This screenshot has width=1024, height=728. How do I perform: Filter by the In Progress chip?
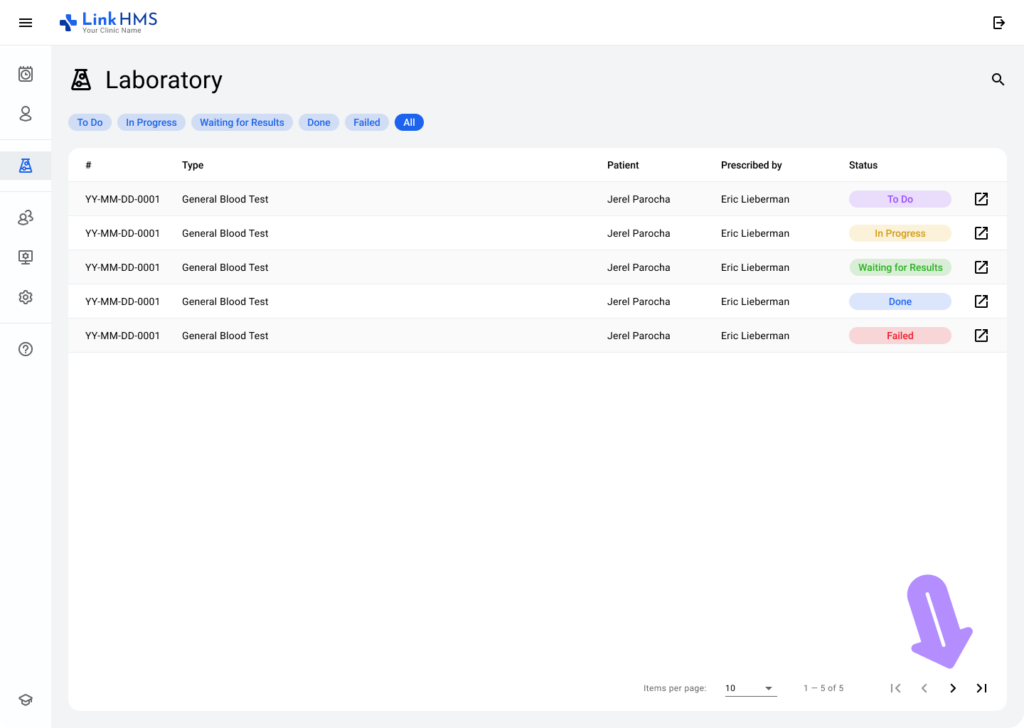point(151,122)
